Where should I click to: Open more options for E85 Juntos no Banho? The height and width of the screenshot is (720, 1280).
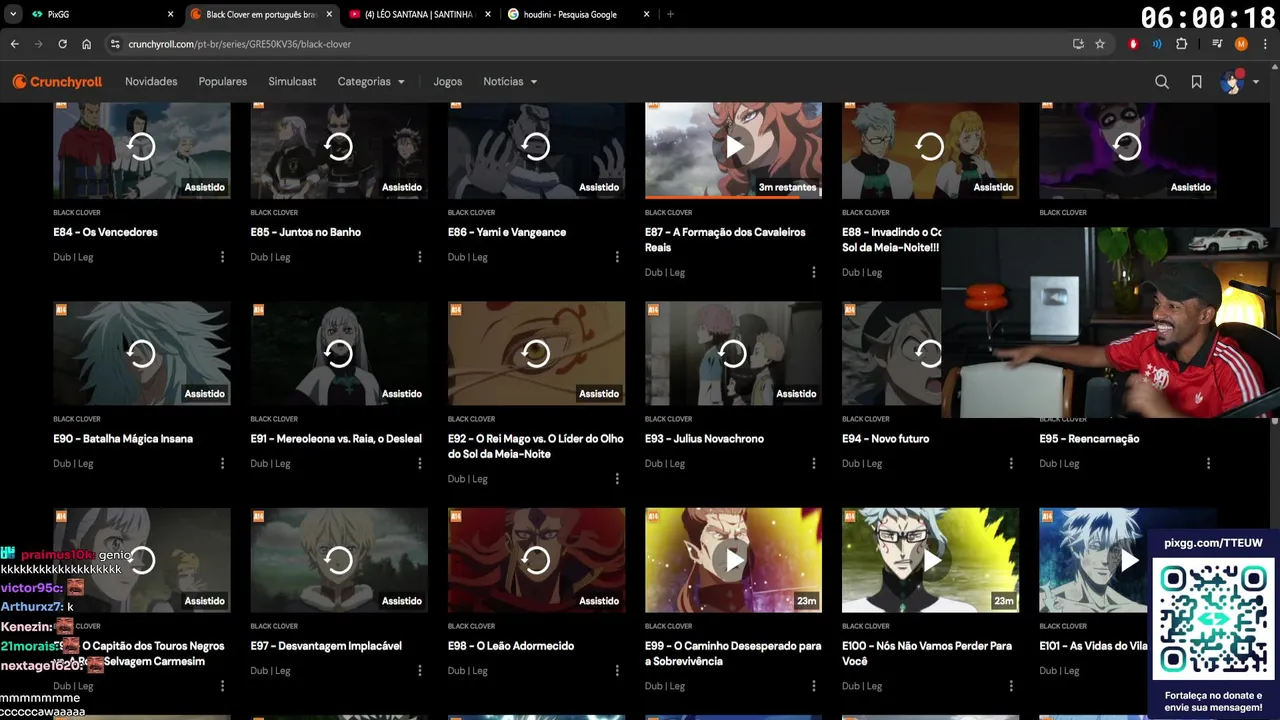coord(419,257)
